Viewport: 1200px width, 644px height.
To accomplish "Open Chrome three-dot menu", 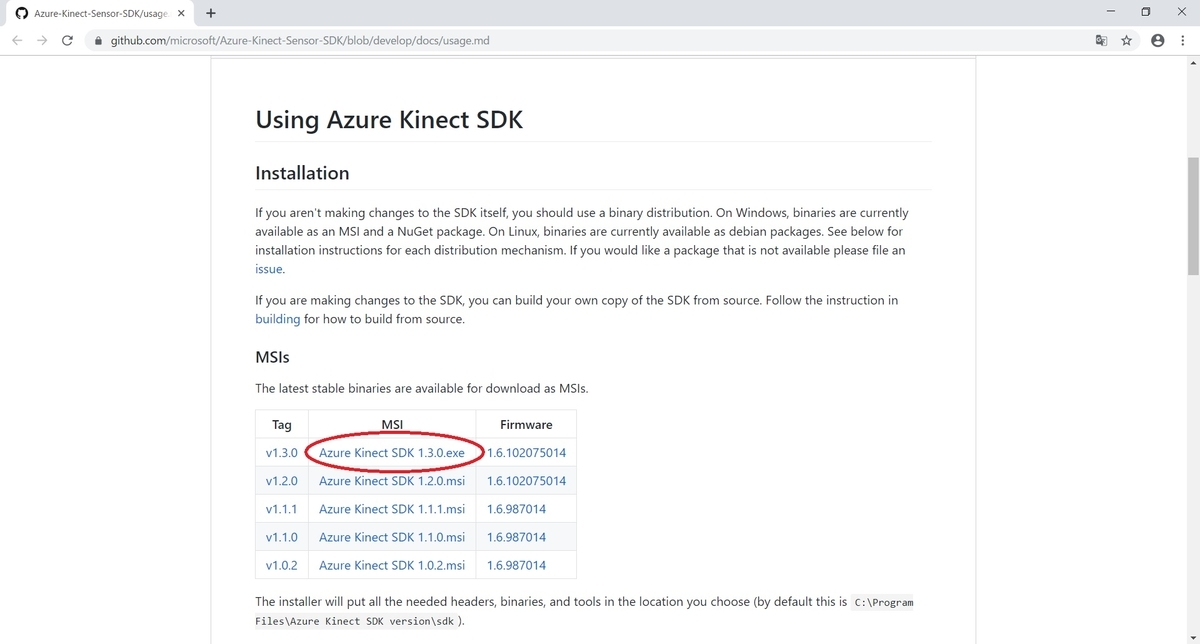I will pos(1183,41).
